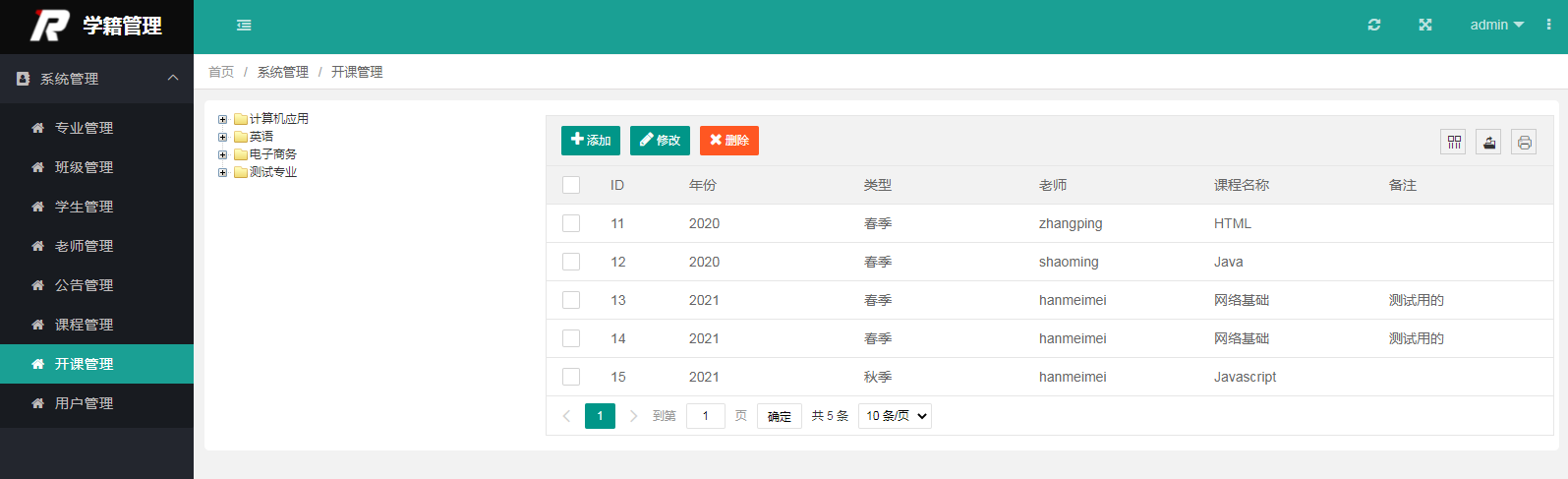Image resolution: width=1568 pixels, height=479 pixels.
Task: Toggle select-all checkbox in table header
Action: [x=571, y=185]
